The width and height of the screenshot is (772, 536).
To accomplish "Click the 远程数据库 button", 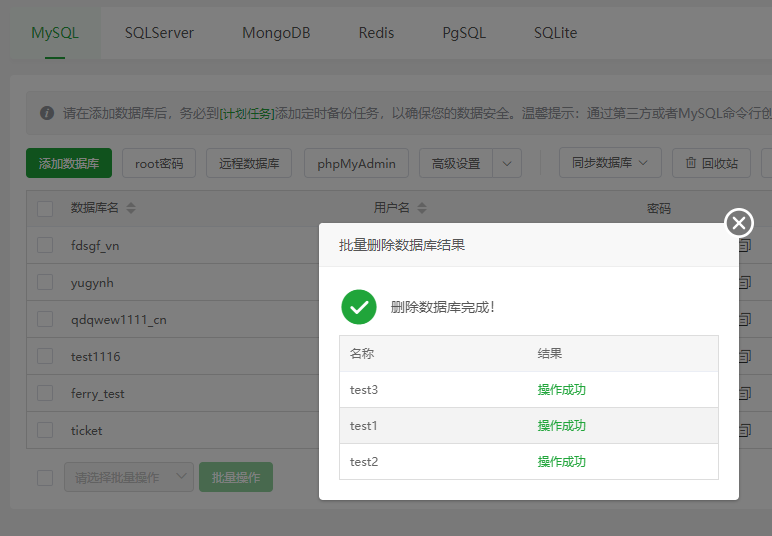I will tap(249, 163).
